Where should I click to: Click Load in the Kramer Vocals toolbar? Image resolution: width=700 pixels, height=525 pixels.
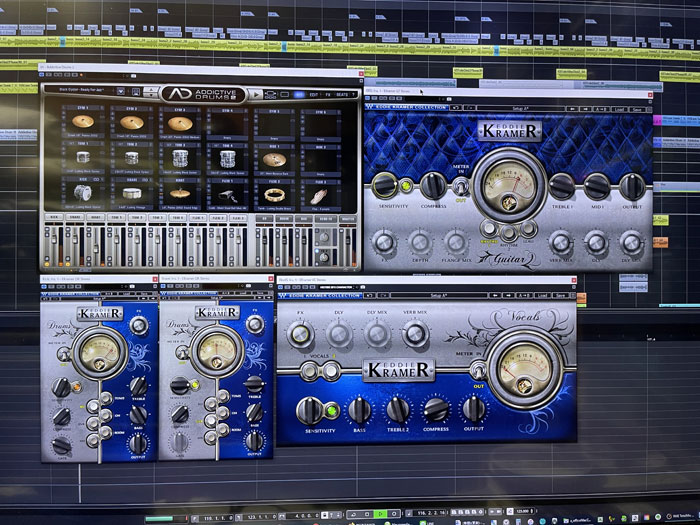(x=542, y=296)
